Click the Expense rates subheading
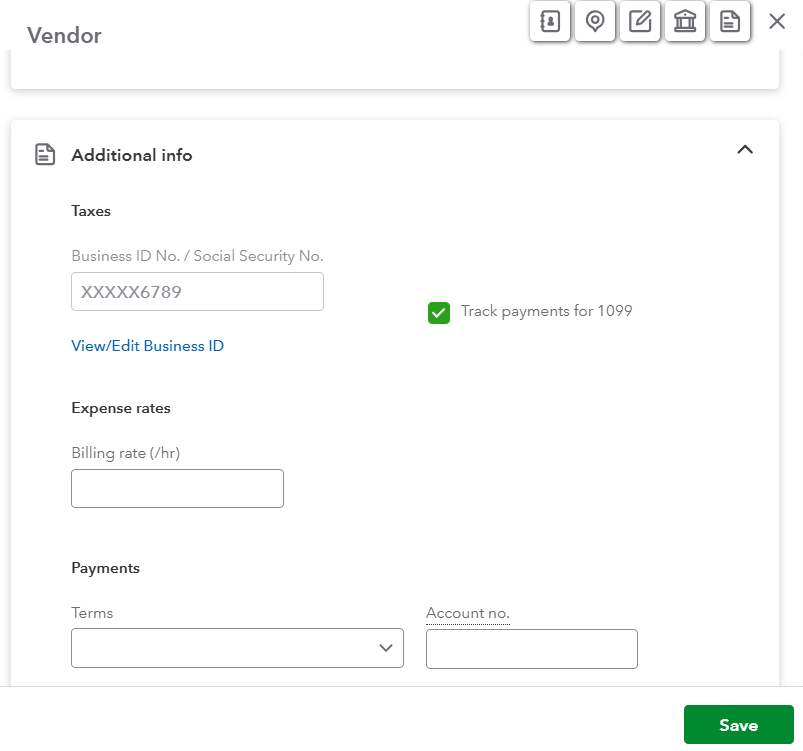The width and height of the screenshot is (803, 751). [x=121, y=408]
